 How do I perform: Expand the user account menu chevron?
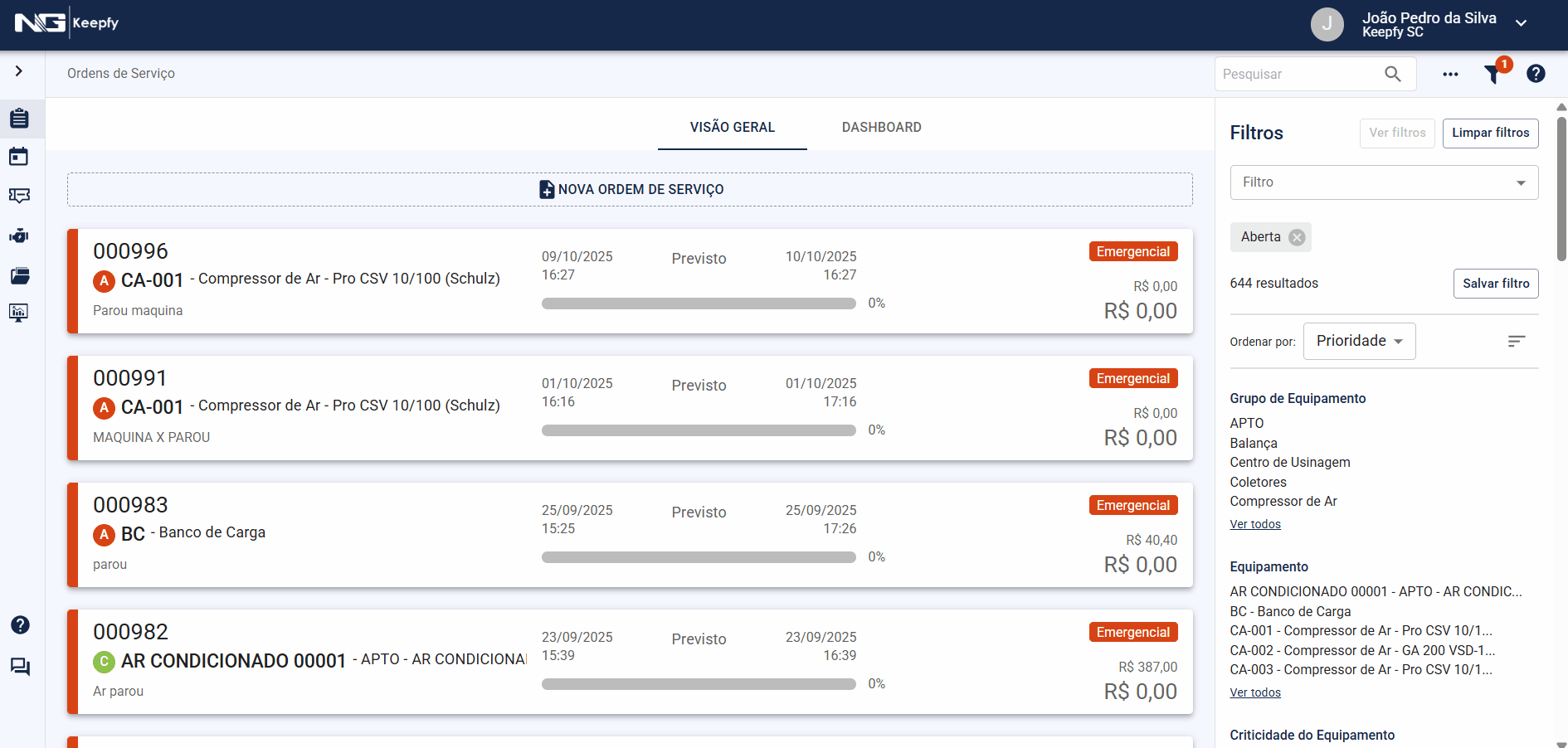[1521, 23]
